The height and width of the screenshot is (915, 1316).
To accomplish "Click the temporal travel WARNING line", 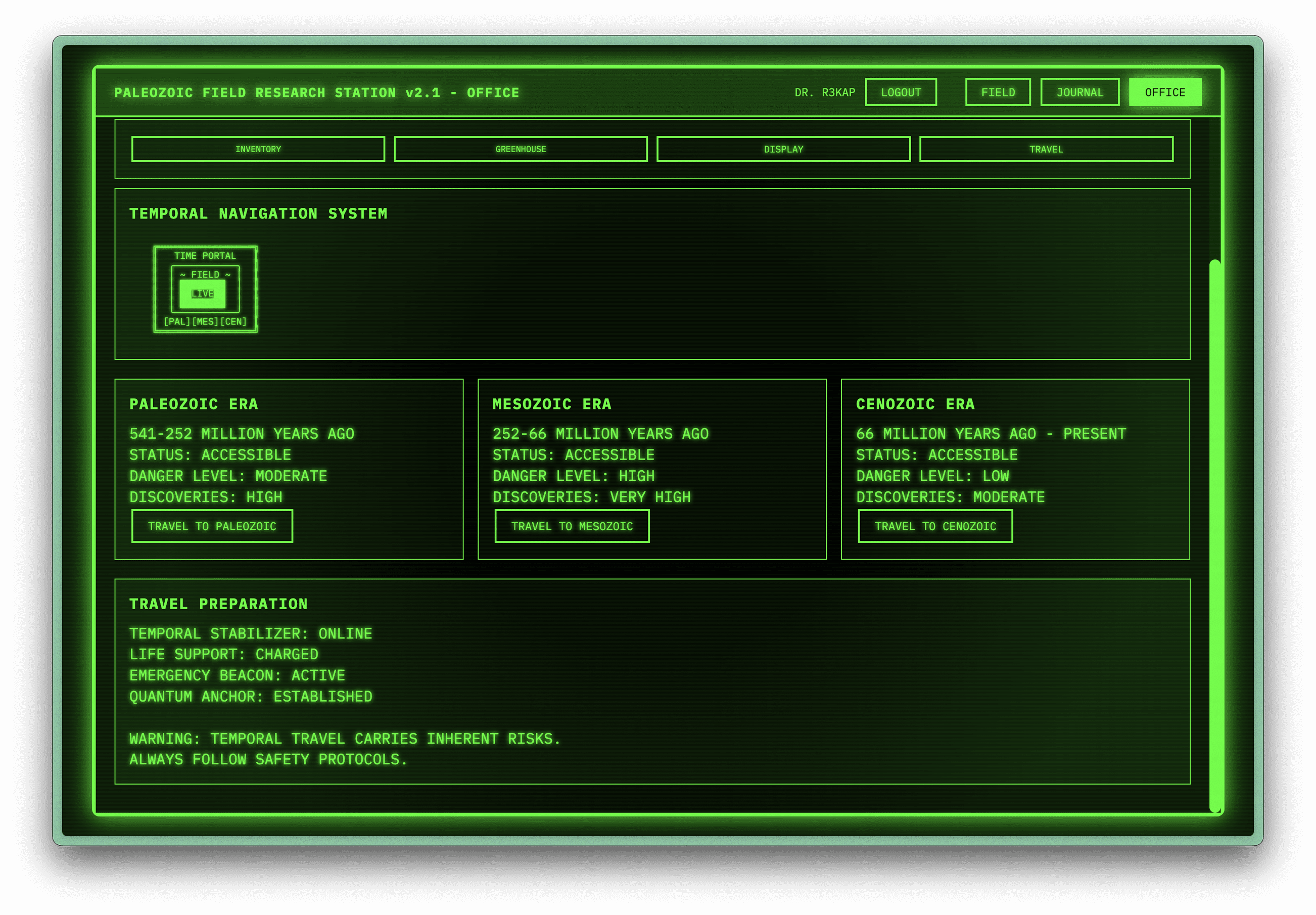I will pyautogui.click(x=345, y=739).
